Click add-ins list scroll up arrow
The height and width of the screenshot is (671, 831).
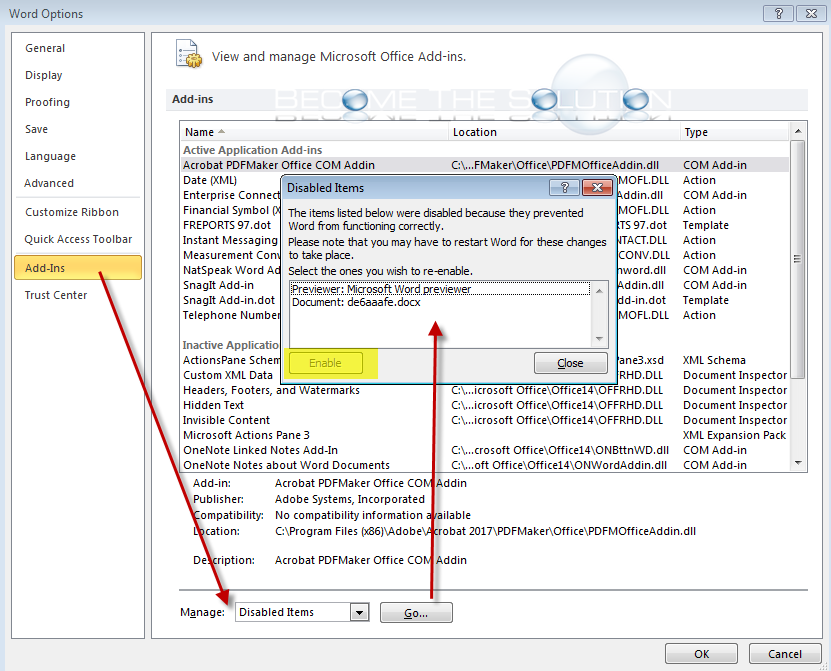pyautogui.click(x=798, y=131)
